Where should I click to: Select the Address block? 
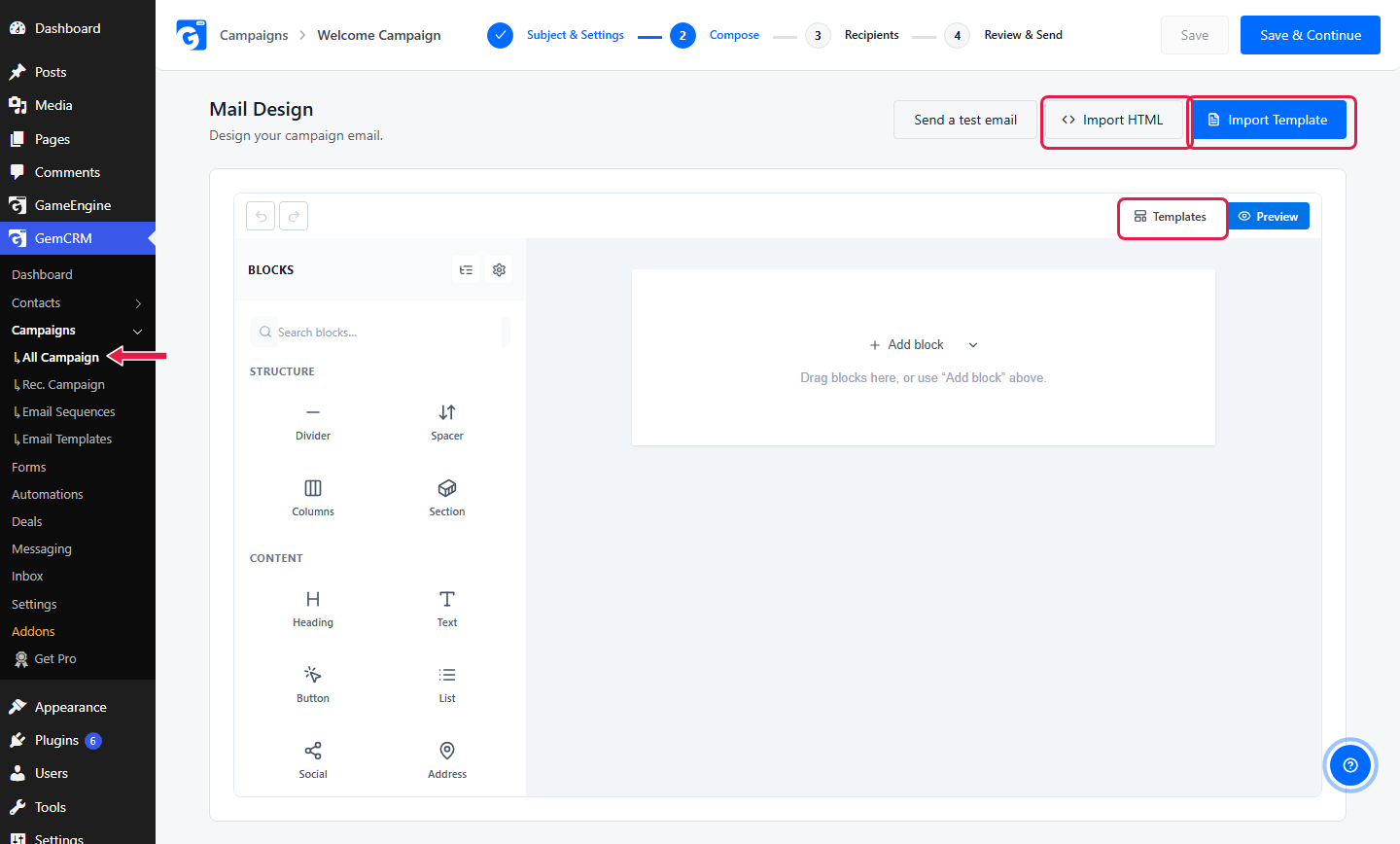point(447,760)
